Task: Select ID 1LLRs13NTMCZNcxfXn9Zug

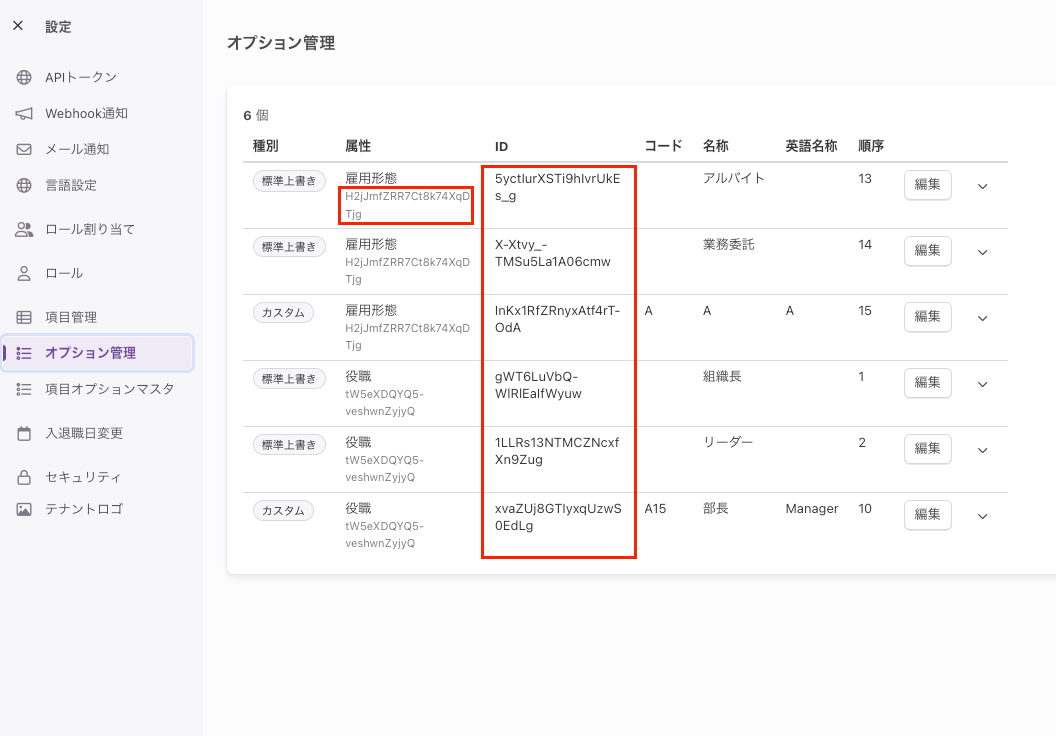Action: click(x=557, y=451)
